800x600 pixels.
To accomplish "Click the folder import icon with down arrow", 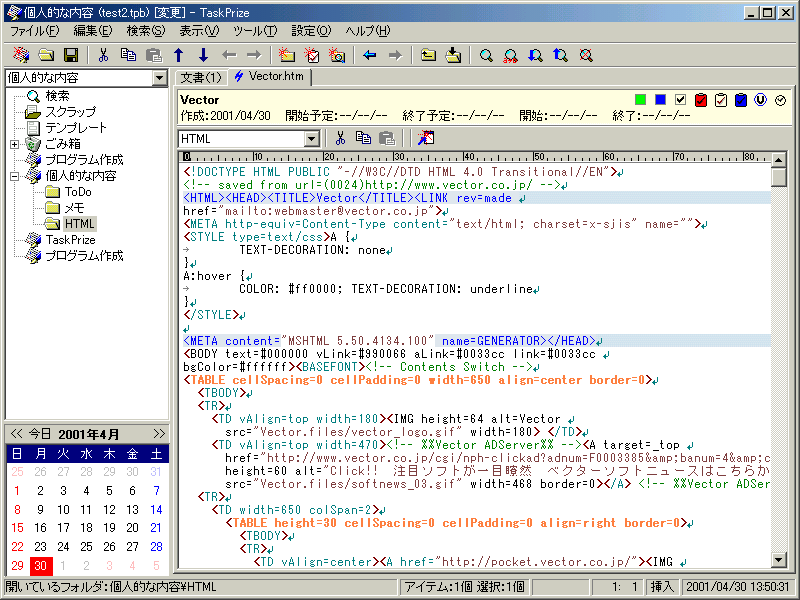I will pyautogui.click(x=453, y=55).
